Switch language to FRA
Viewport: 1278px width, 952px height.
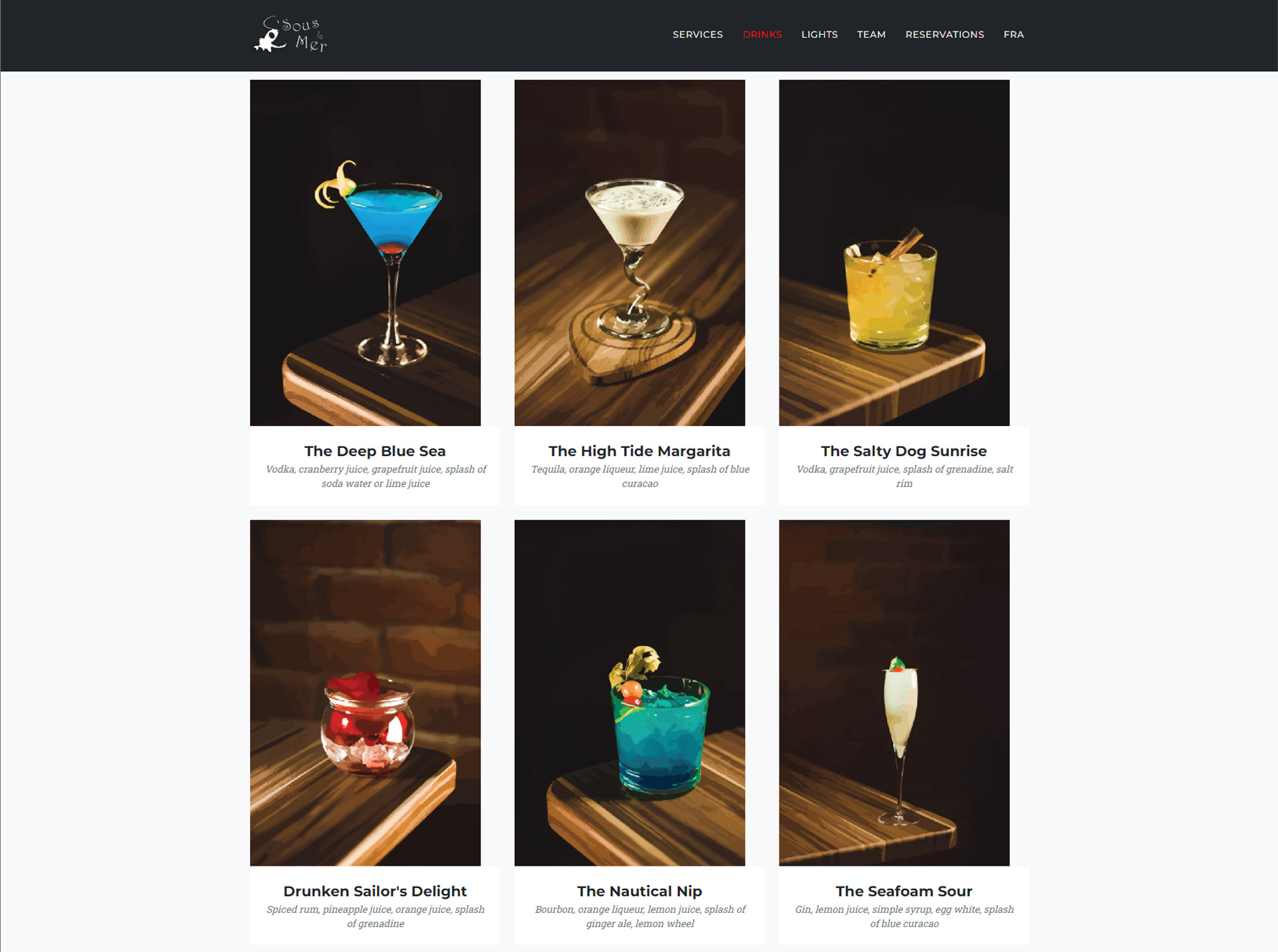click(x=1013, y=34)
